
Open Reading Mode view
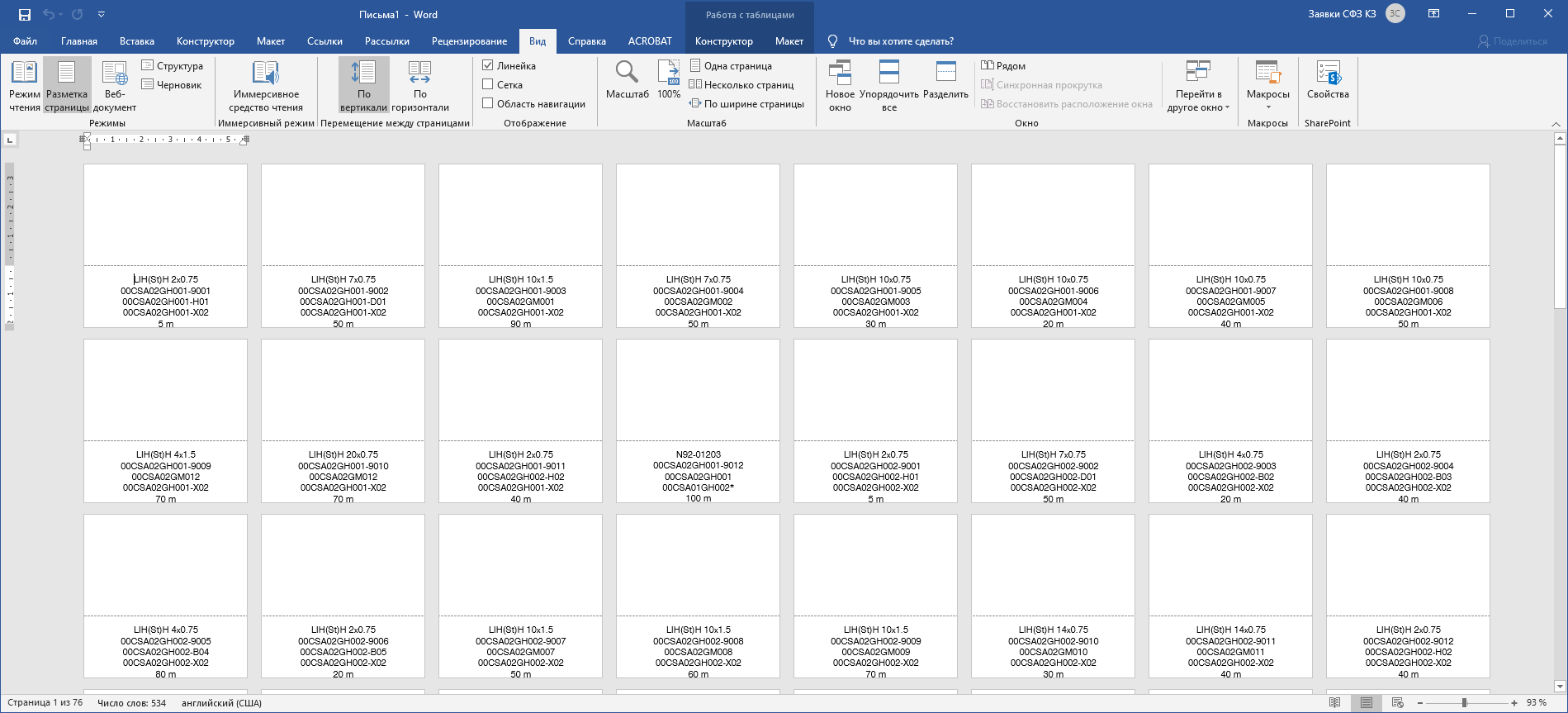[x=24, y=85]
